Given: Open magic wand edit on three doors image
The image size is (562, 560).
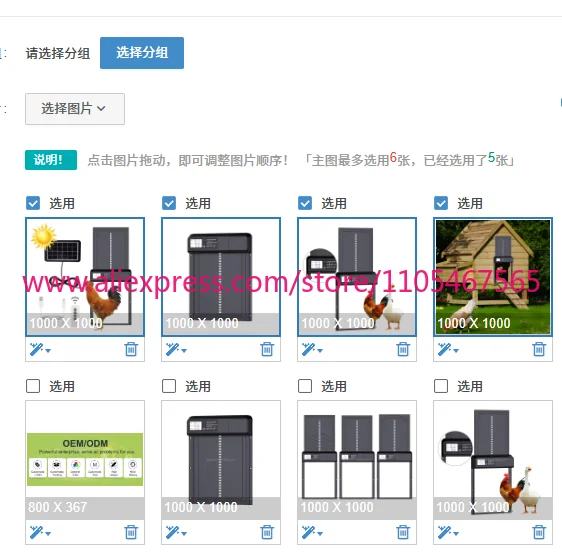Looking at the screenshot, I should coord(312,532).
